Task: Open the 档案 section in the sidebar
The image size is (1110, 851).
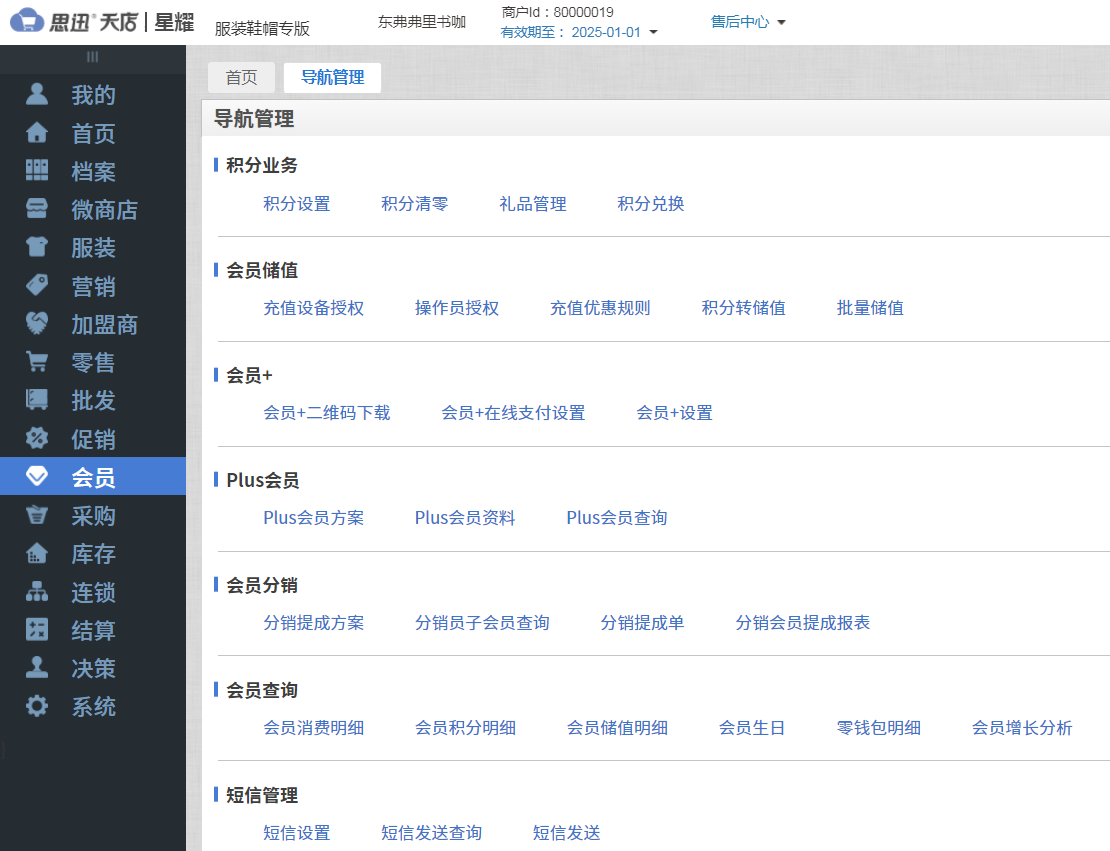Action: click(x=92, y=171)
